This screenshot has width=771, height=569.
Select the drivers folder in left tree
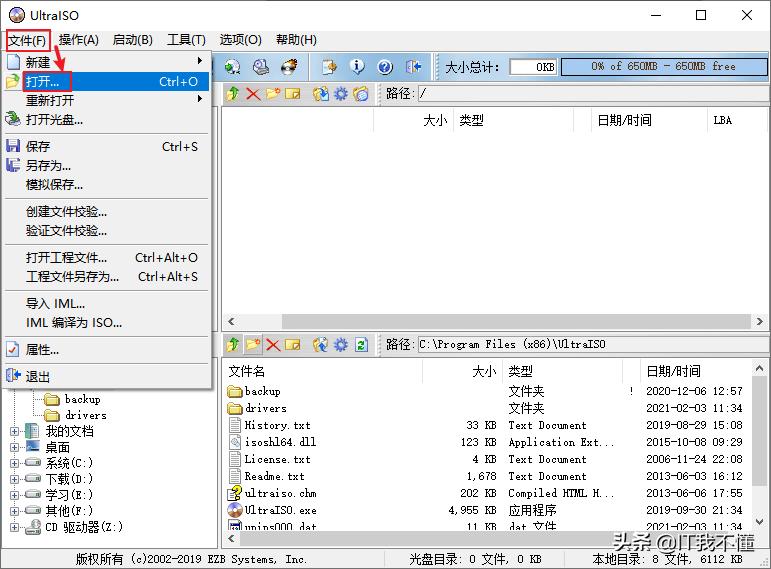(86, 416)
